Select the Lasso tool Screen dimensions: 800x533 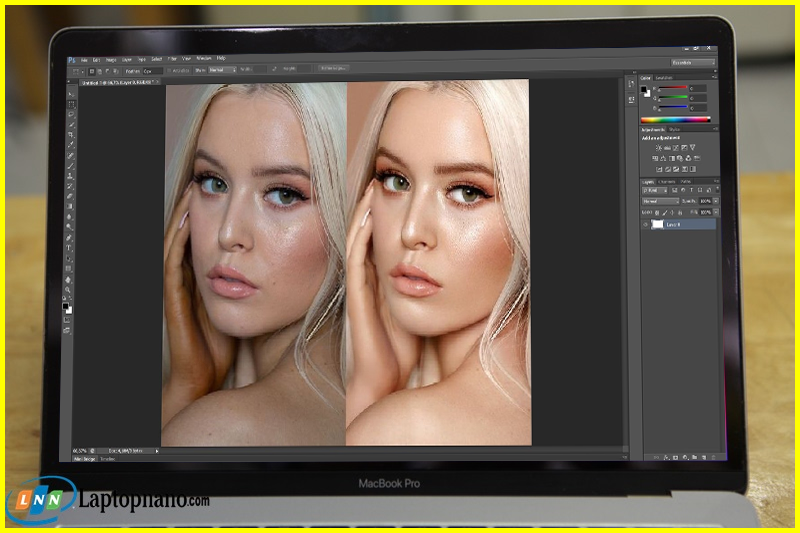tap(70, 114)
